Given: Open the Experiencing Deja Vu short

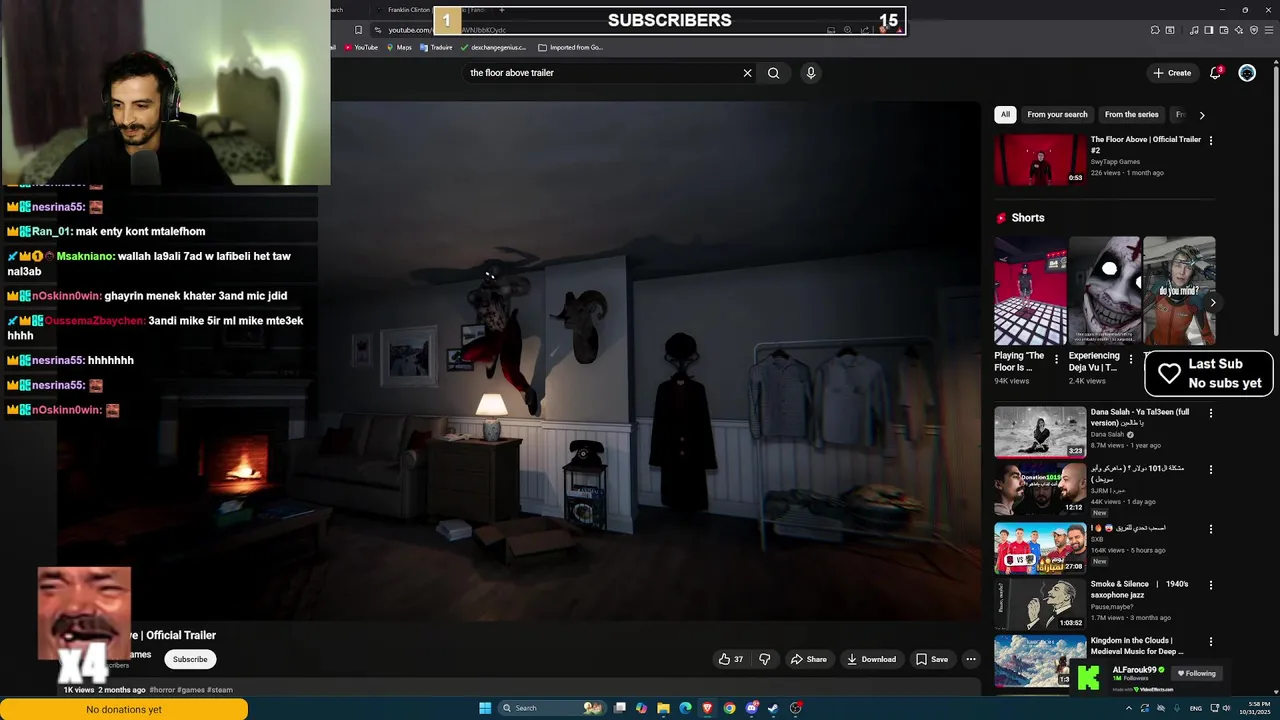Looking at the screenshot, I should pyautogui.click(x=1105, y=291).
